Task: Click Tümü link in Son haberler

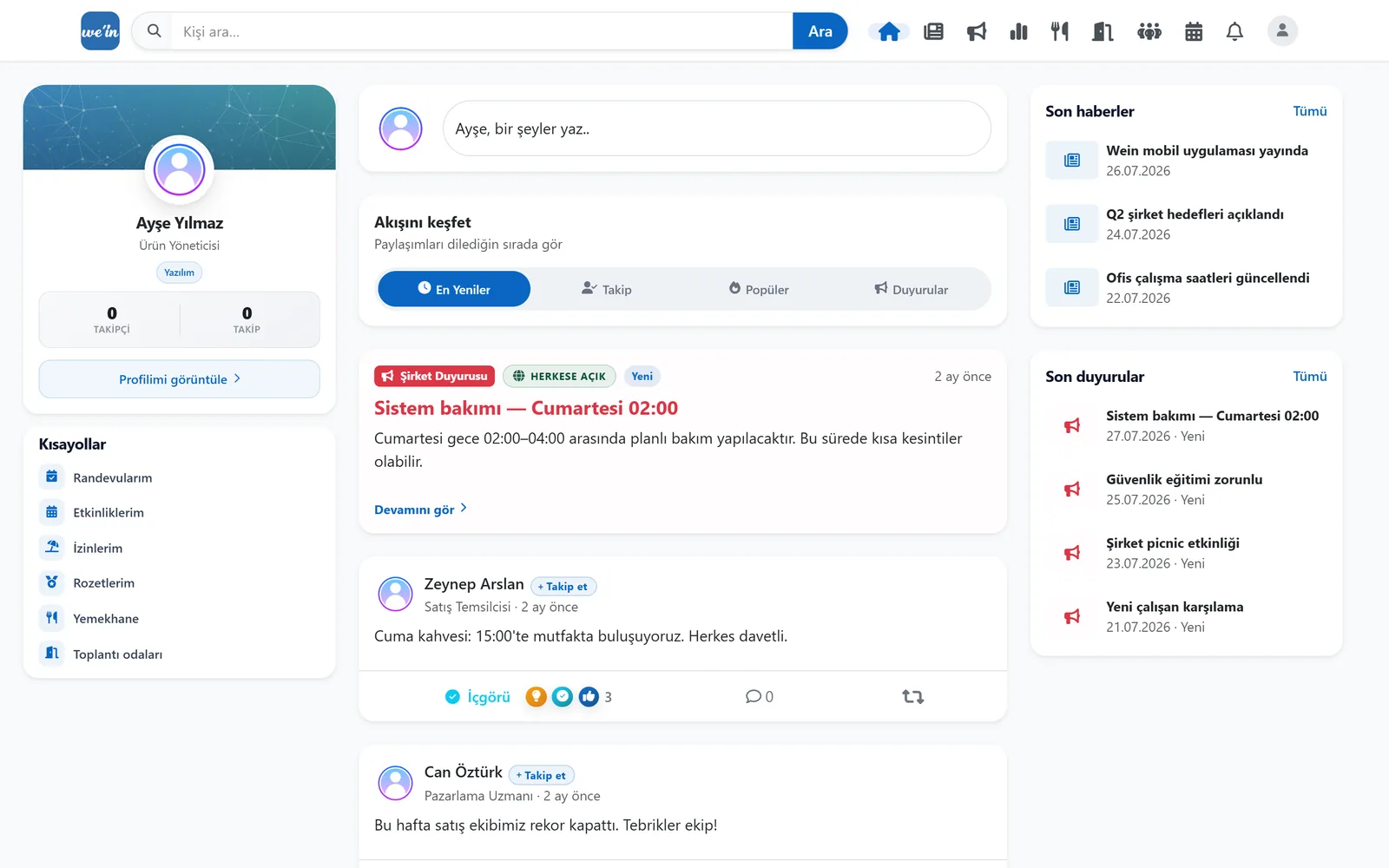Action: coord(1309,111)
